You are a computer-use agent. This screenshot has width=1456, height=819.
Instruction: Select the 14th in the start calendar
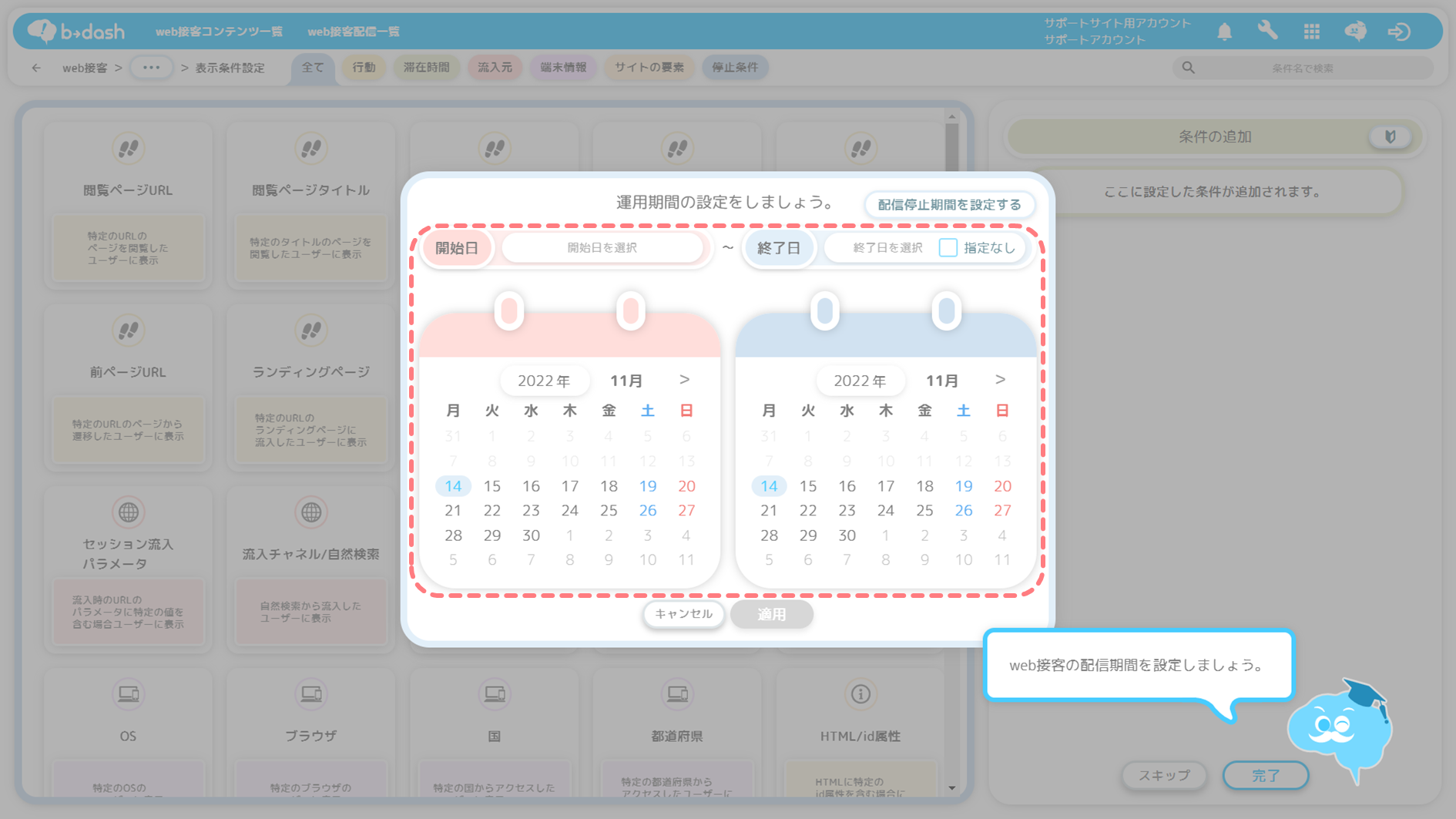(453, 486)
